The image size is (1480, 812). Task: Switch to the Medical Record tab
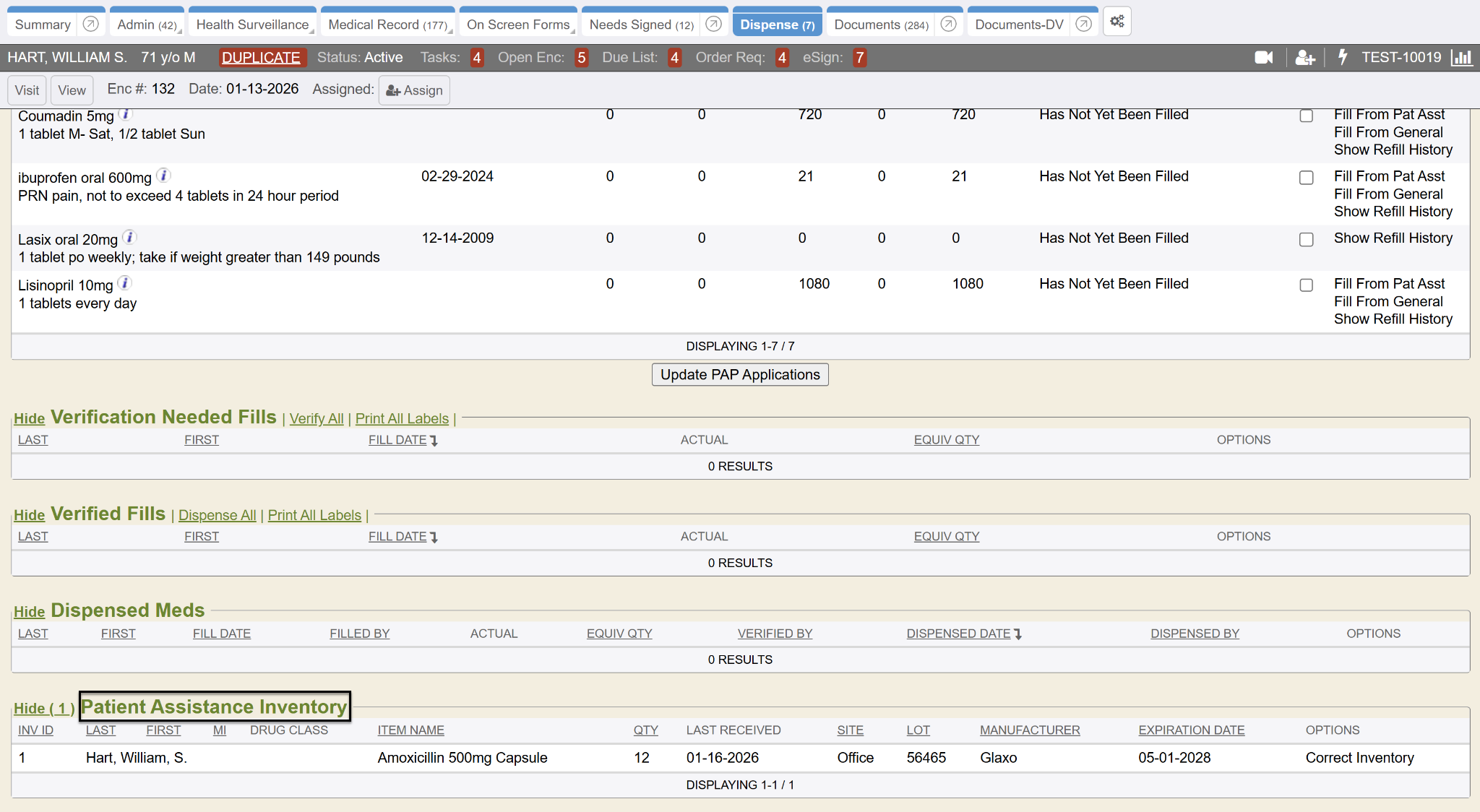tap(387, 25)
